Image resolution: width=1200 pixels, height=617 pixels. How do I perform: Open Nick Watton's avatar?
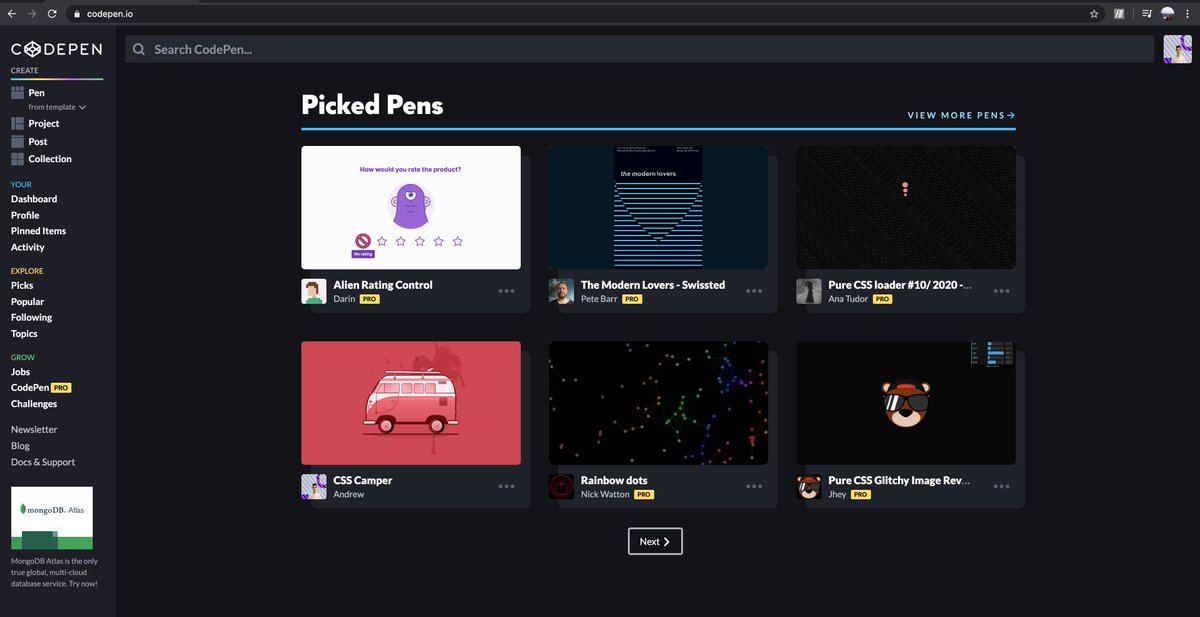[x=561, y=487]
